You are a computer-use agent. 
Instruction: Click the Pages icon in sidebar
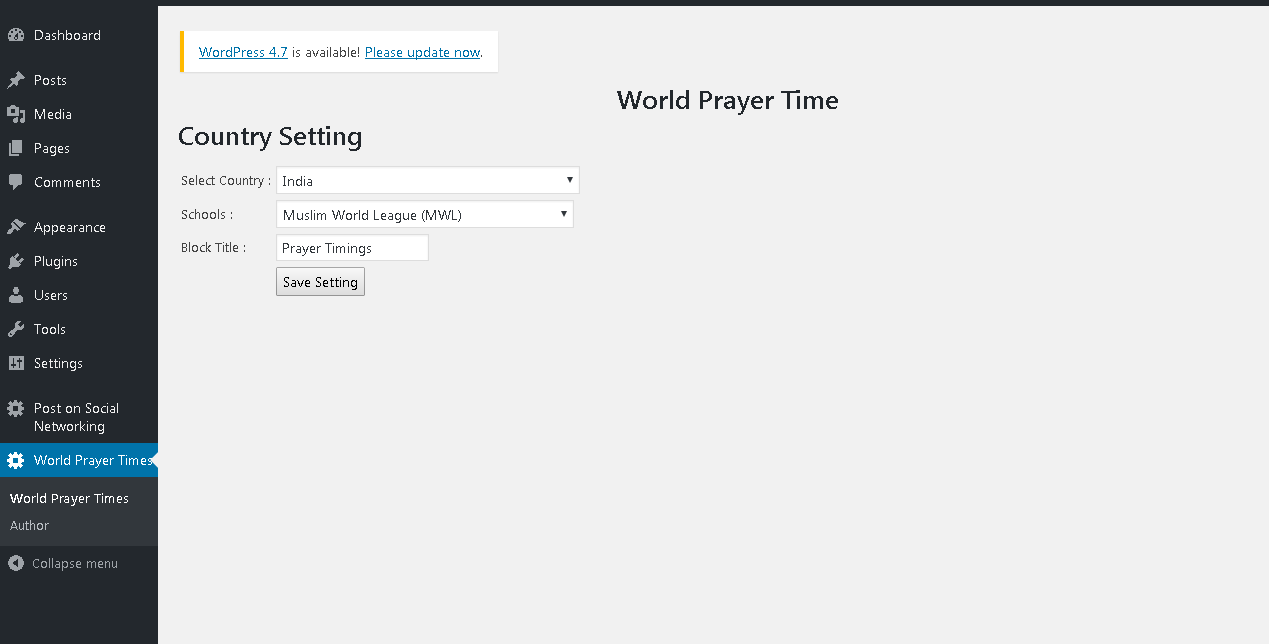coord(16,148)
